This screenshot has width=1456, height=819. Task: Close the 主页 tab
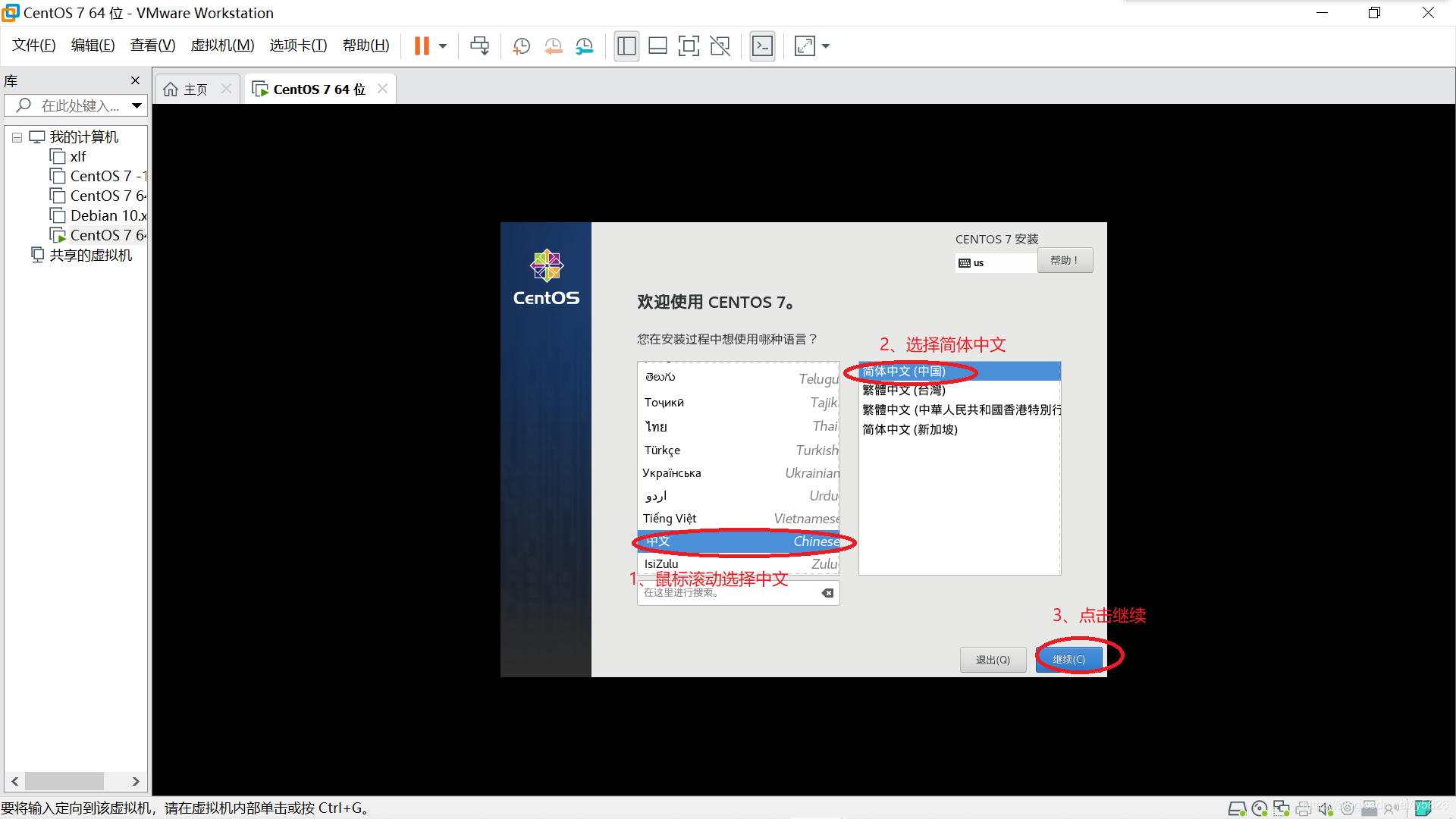(226, 89)
